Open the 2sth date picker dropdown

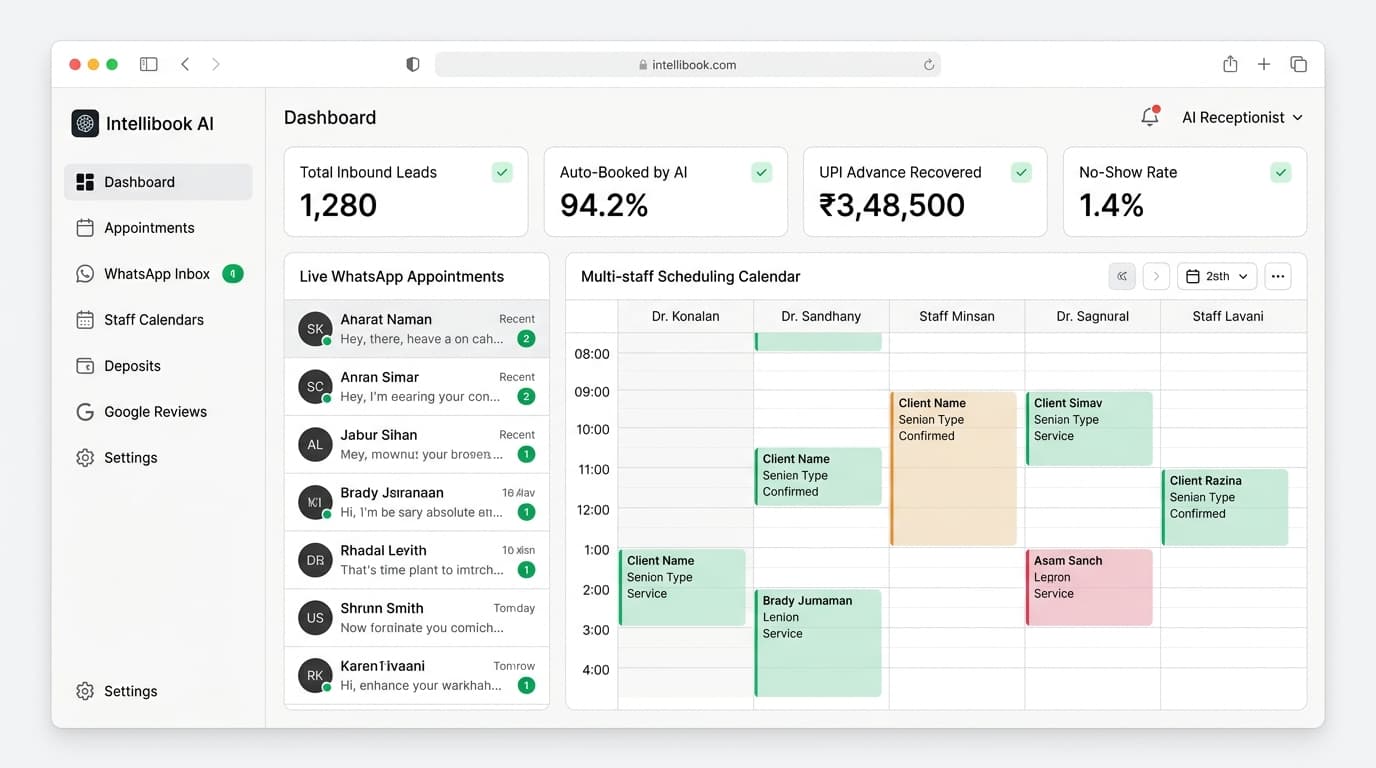(1217, 276)
